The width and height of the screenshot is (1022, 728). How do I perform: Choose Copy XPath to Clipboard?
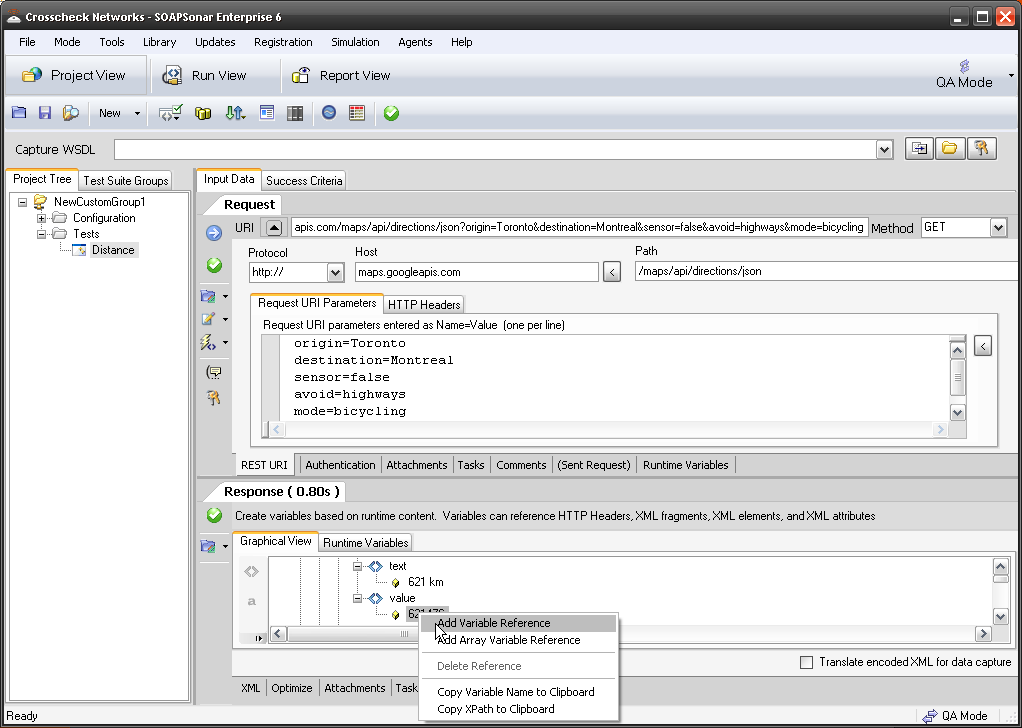(518, 709)
